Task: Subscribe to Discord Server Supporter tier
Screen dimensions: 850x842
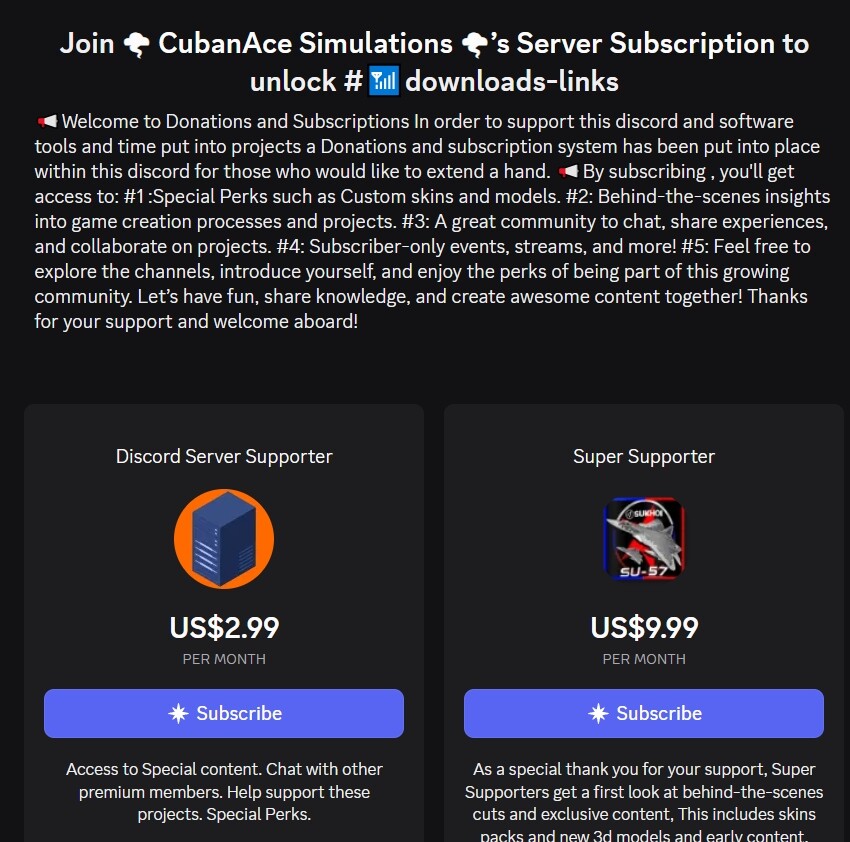Action: tap(224, 714)
